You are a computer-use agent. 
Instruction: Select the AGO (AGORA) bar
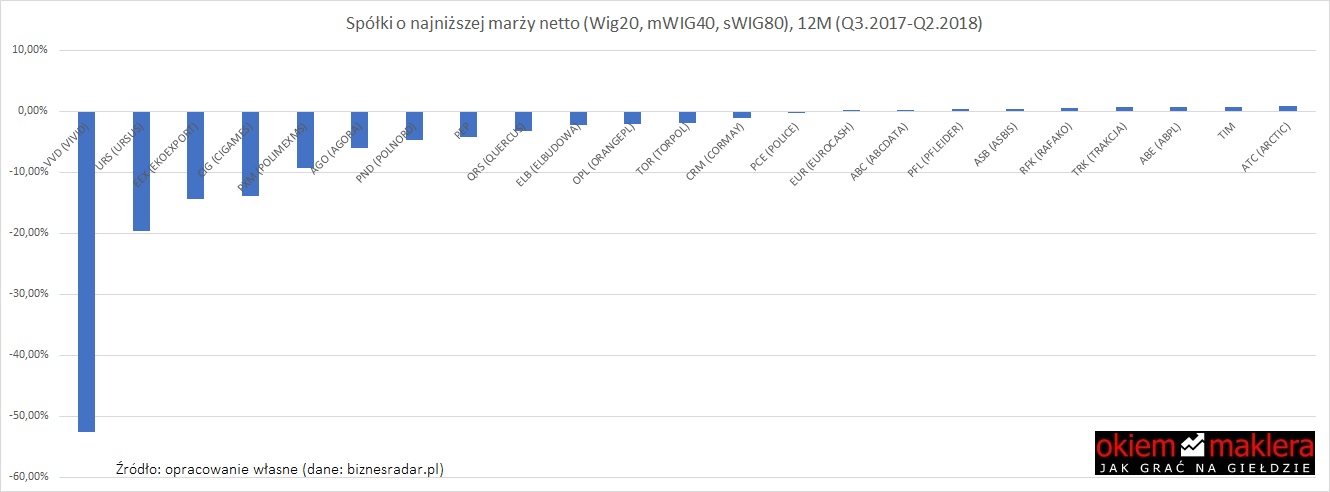[359, 129]
